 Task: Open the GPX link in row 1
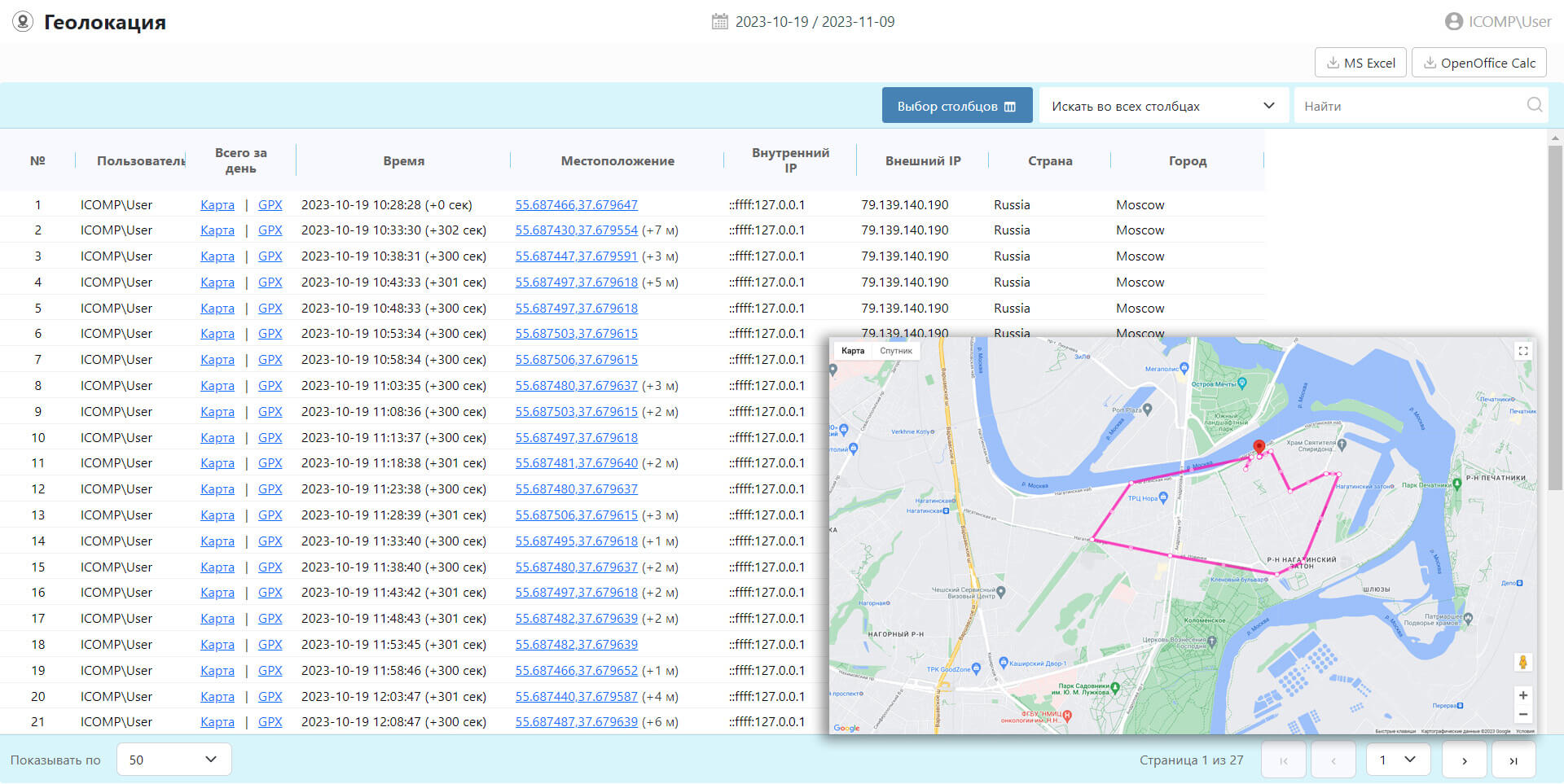point(270,205)
